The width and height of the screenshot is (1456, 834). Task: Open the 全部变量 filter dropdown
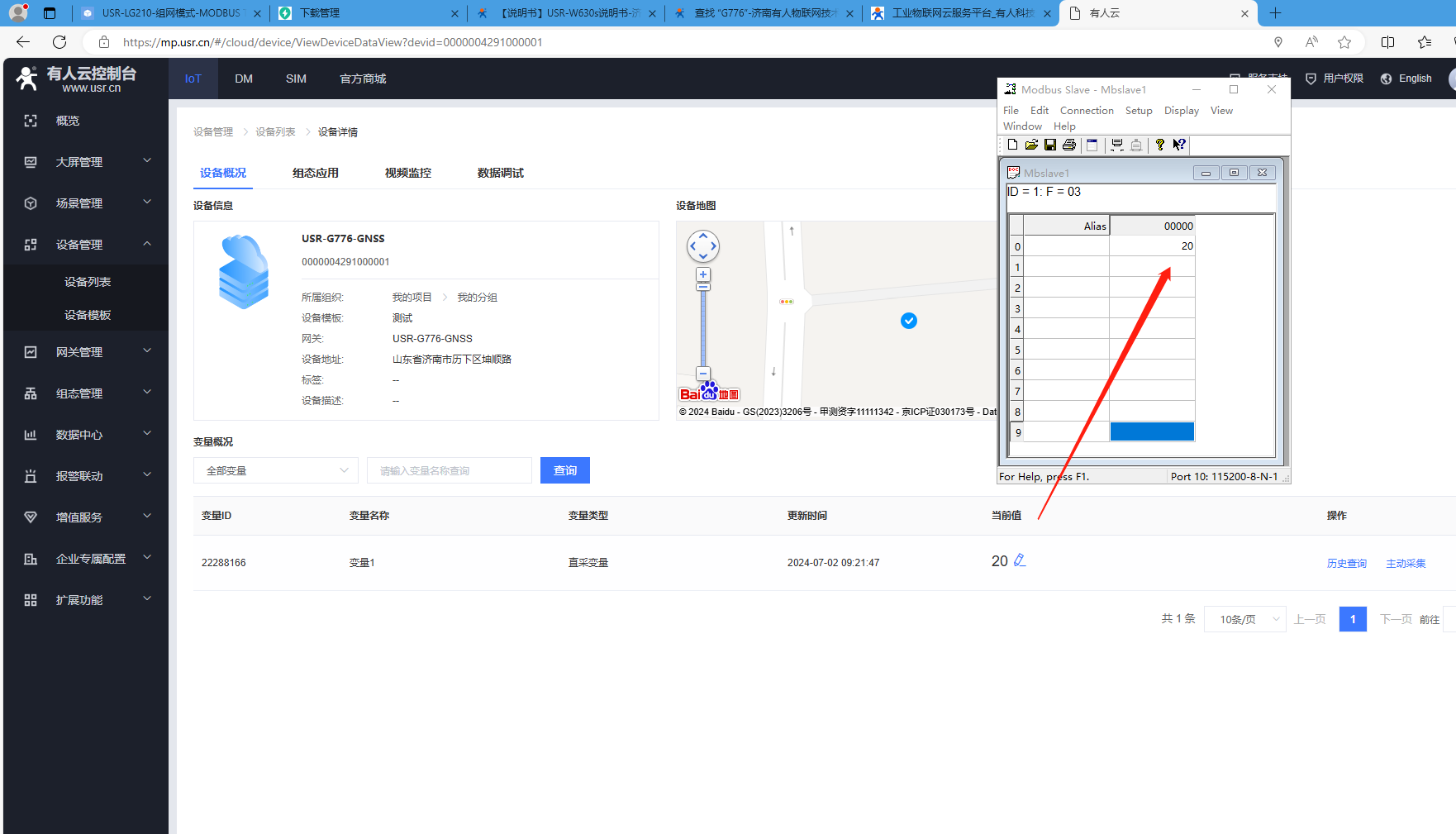tap(276, 470)
